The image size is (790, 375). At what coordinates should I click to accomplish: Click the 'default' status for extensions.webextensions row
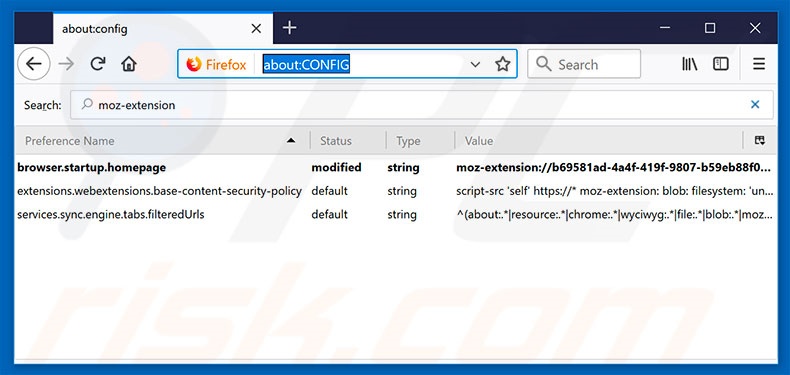[x=329, y=191]
